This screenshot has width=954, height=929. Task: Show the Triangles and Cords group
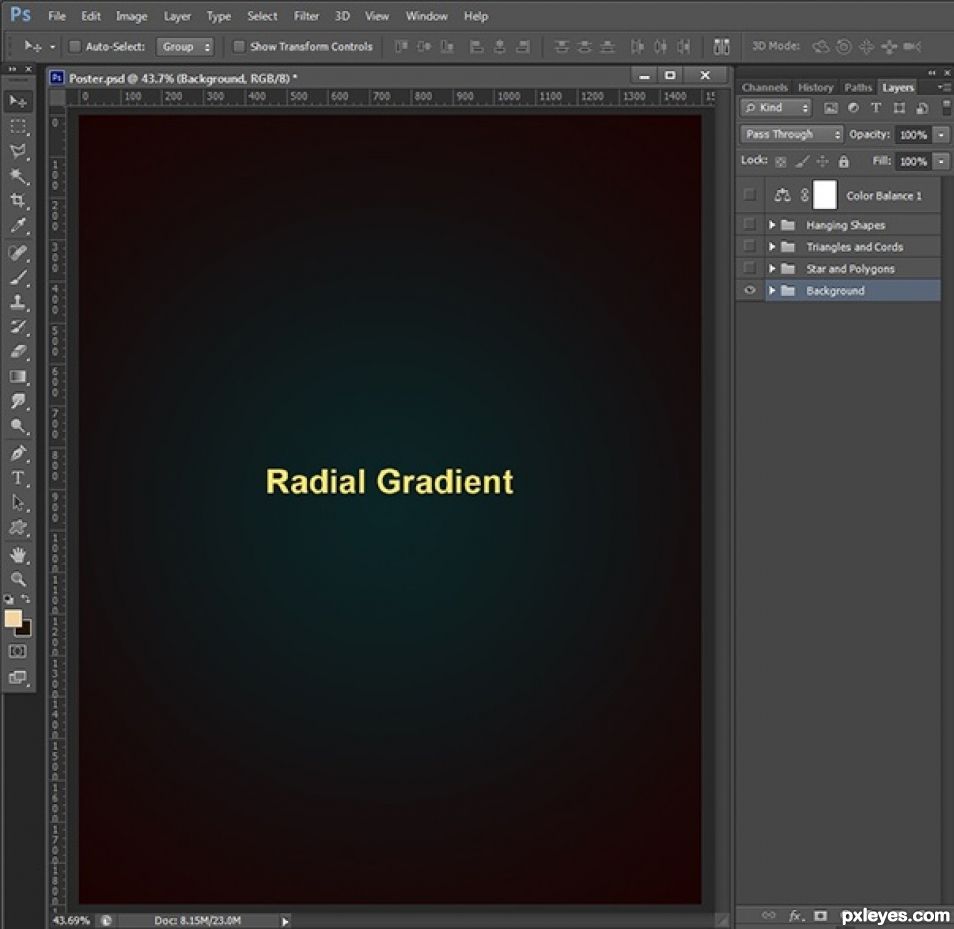[x=750, y=246]
